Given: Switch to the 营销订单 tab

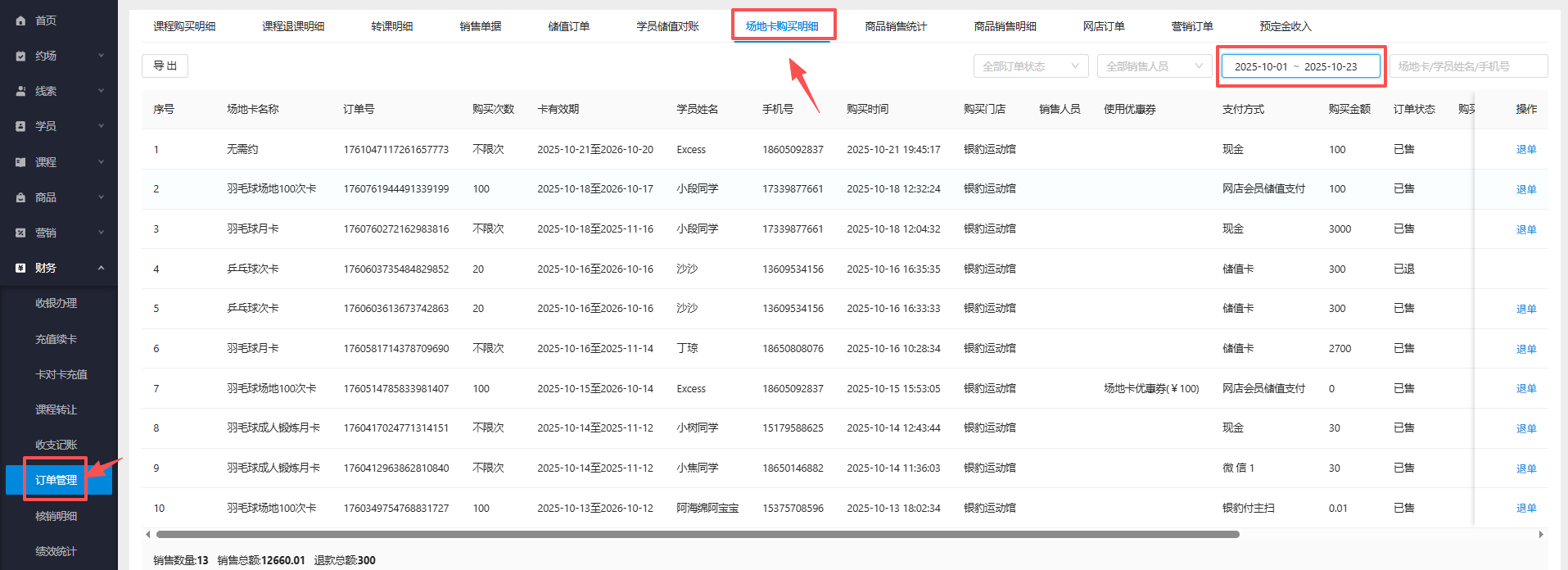Looking at the screenshot, I should 1192,26.
